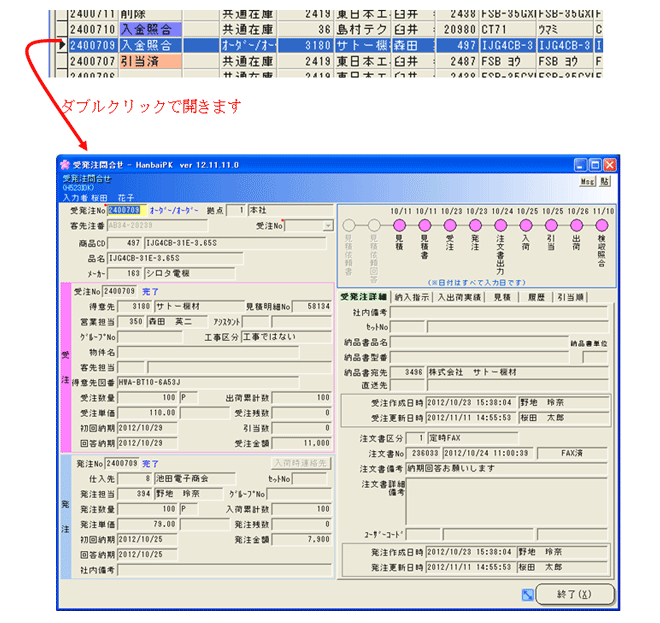This screenshot has width=660, height=623.
Task: Click the Msg button in the header
Action: point(587,182)
